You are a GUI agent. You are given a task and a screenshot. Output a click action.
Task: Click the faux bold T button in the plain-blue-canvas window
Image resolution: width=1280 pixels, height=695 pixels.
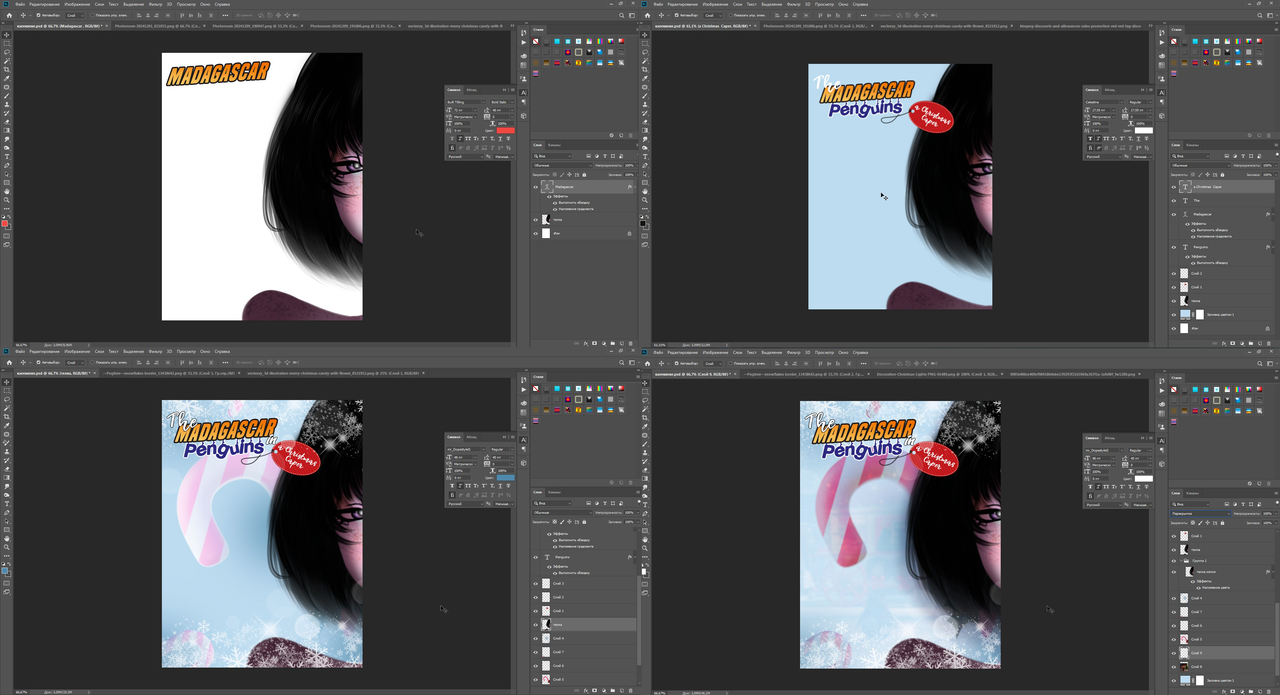point(1090,139)
